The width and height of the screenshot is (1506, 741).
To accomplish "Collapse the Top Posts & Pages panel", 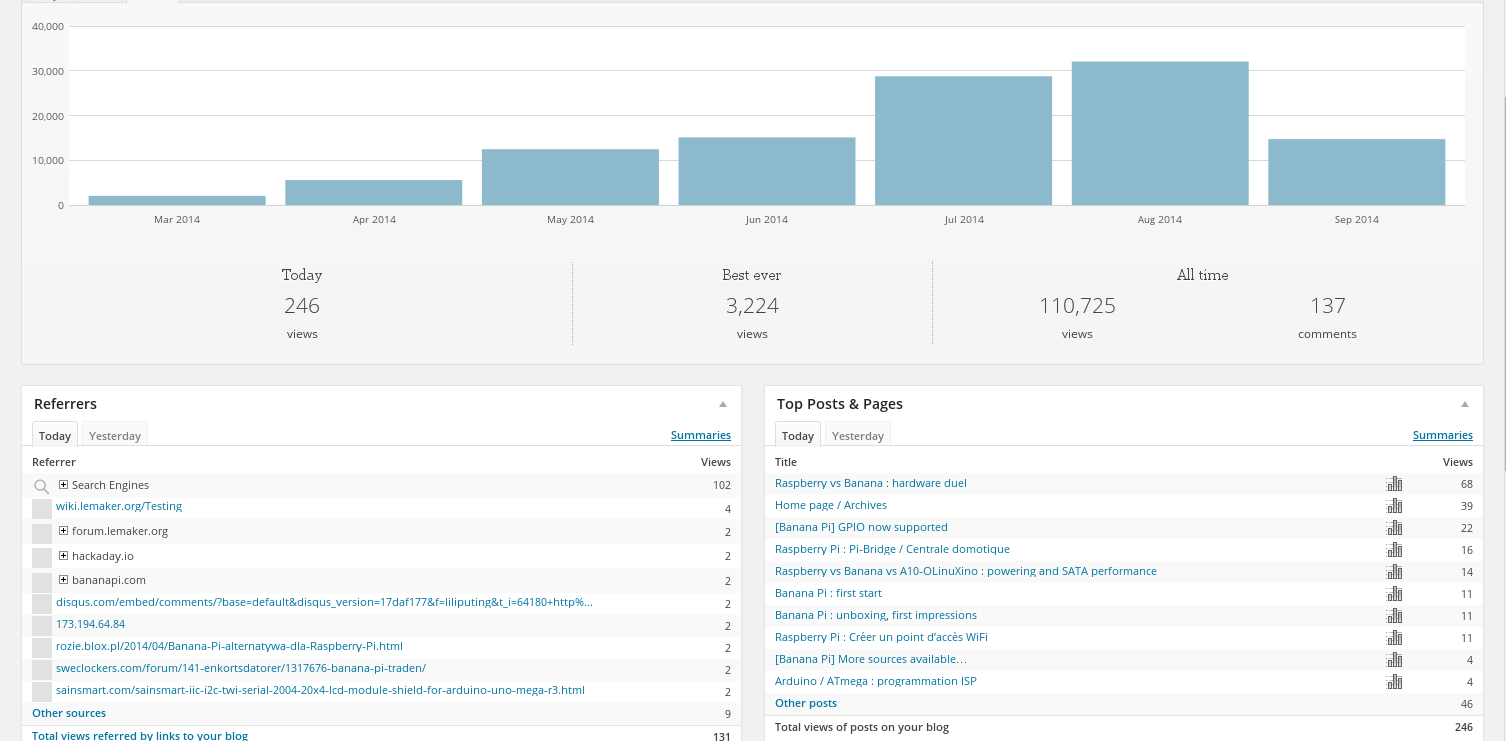I will [1464, 404].
